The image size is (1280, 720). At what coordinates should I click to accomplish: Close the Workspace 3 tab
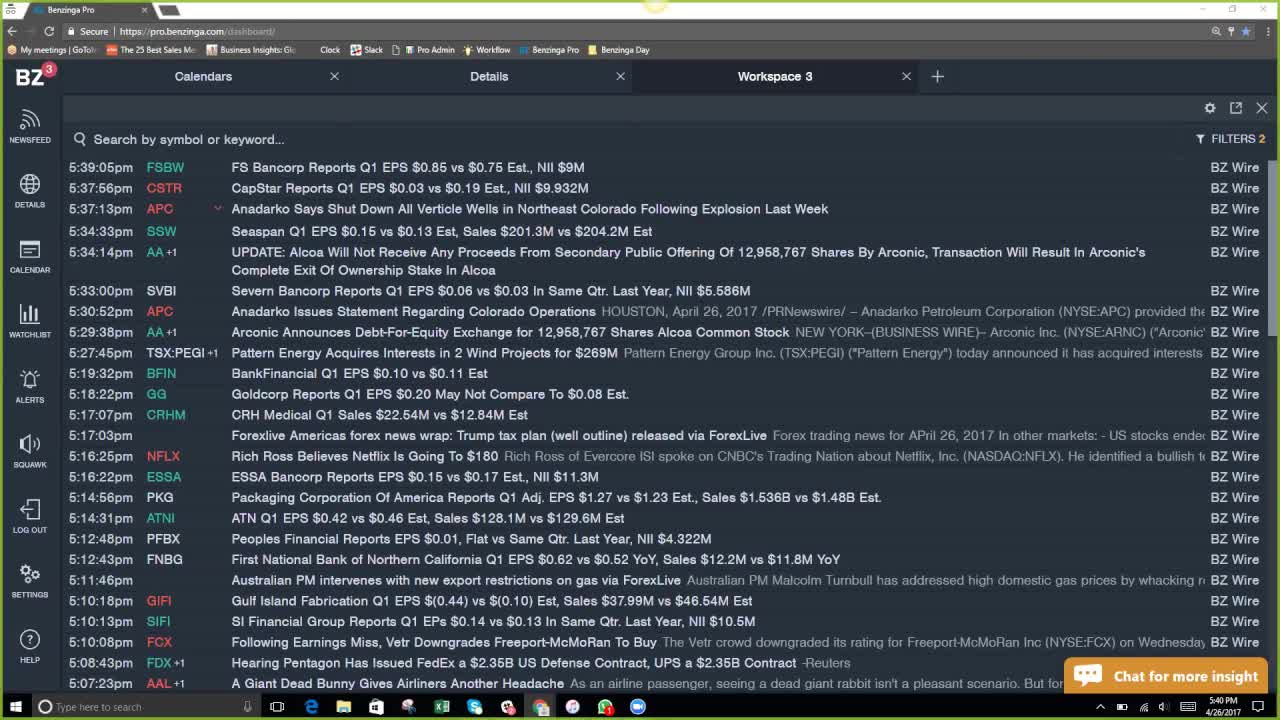906,76
